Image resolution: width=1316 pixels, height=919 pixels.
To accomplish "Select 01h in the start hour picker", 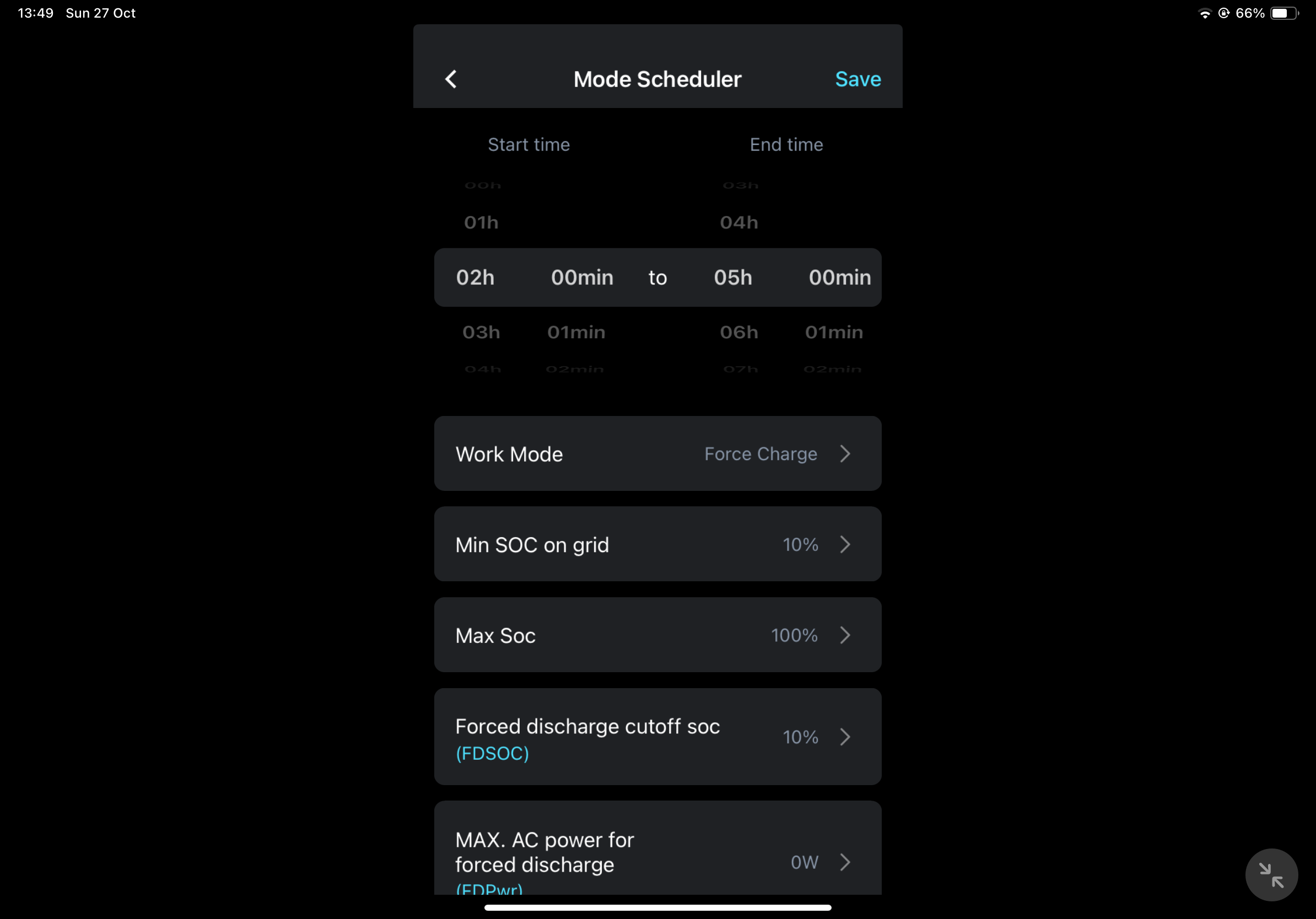I will pyautogui.click(x=481, y=222).
